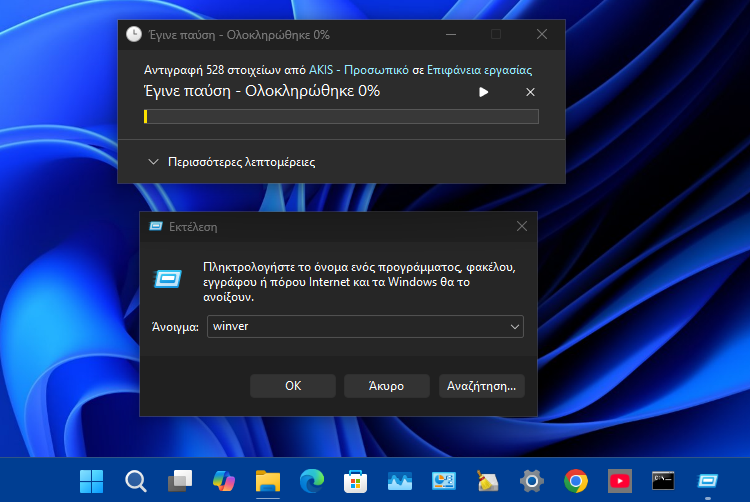Click the copy progress bar

341,117
